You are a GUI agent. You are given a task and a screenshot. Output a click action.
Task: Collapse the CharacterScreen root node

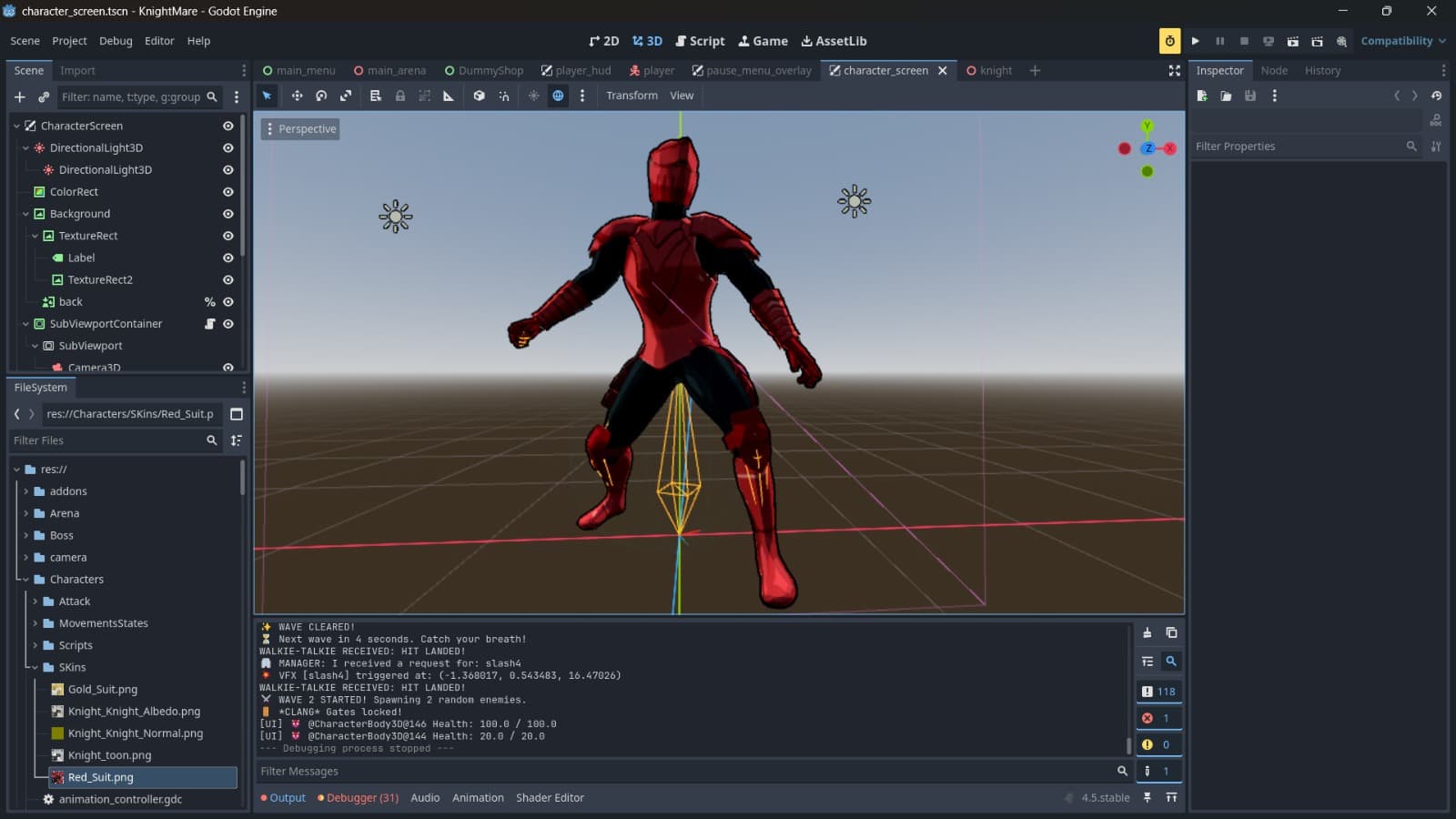coord(16,126)
